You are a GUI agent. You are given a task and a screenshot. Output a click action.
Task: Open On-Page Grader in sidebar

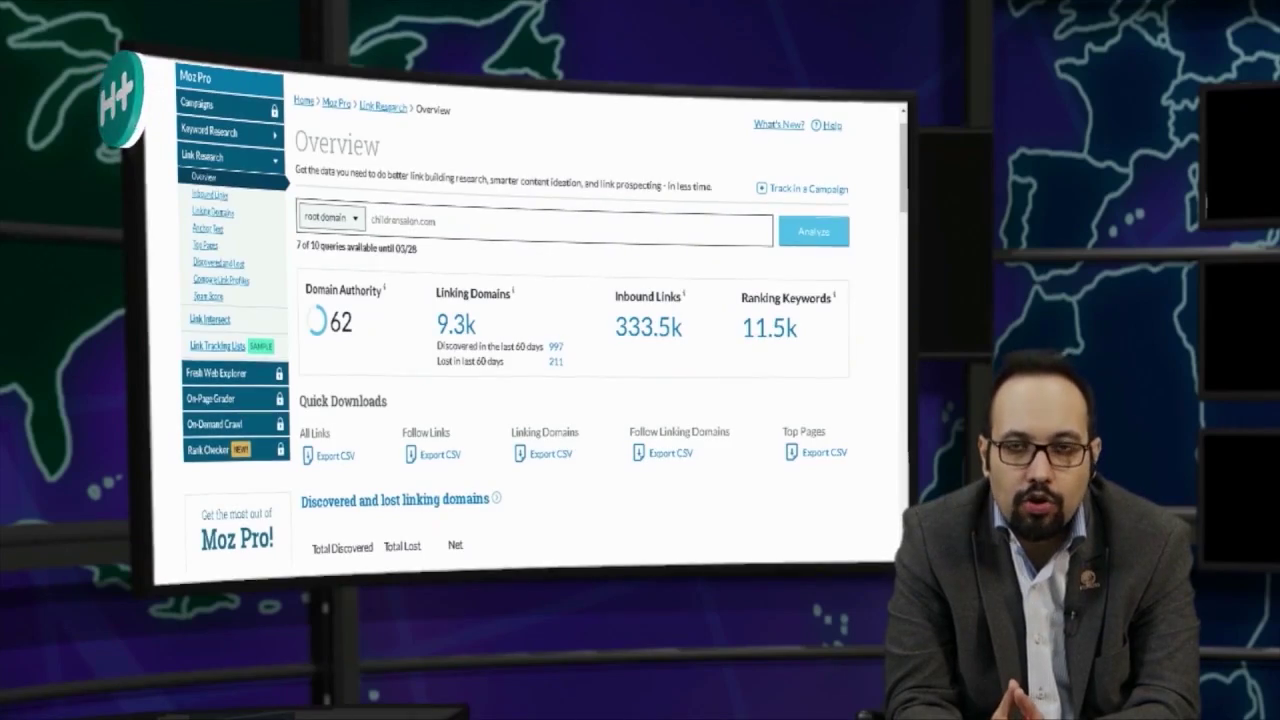235,398
